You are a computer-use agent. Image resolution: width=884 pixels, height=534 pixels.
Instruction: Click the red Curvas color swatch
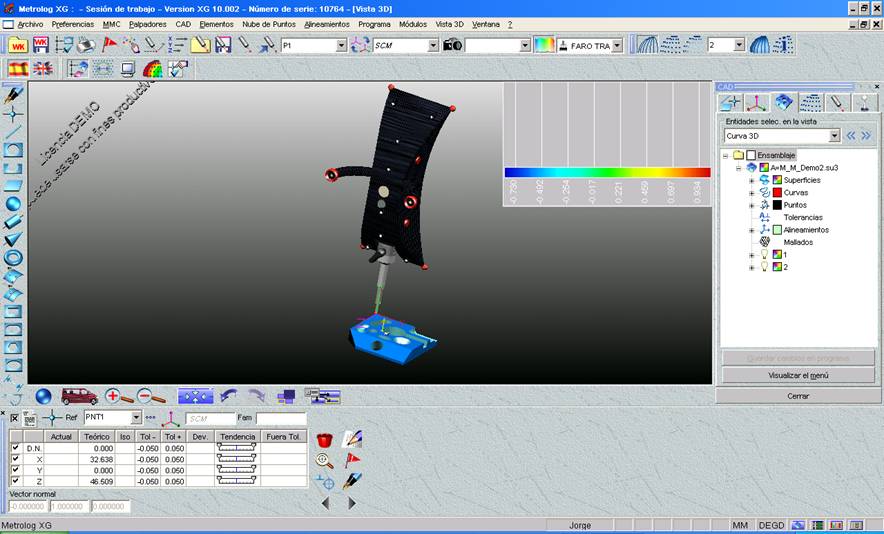point(777,192)
